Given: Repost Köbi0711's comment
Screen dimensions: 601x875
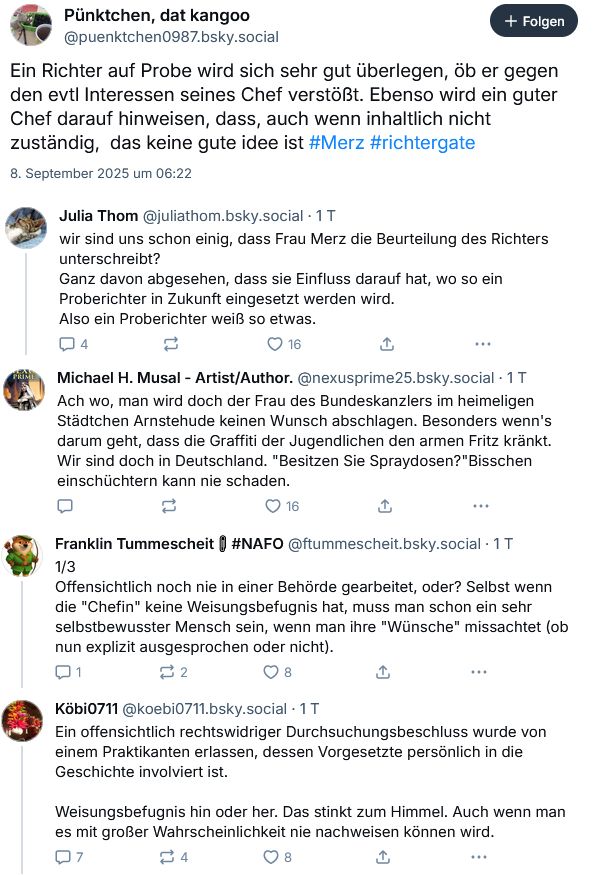Looking at the screenshot, I should click(x=171, y=857).
